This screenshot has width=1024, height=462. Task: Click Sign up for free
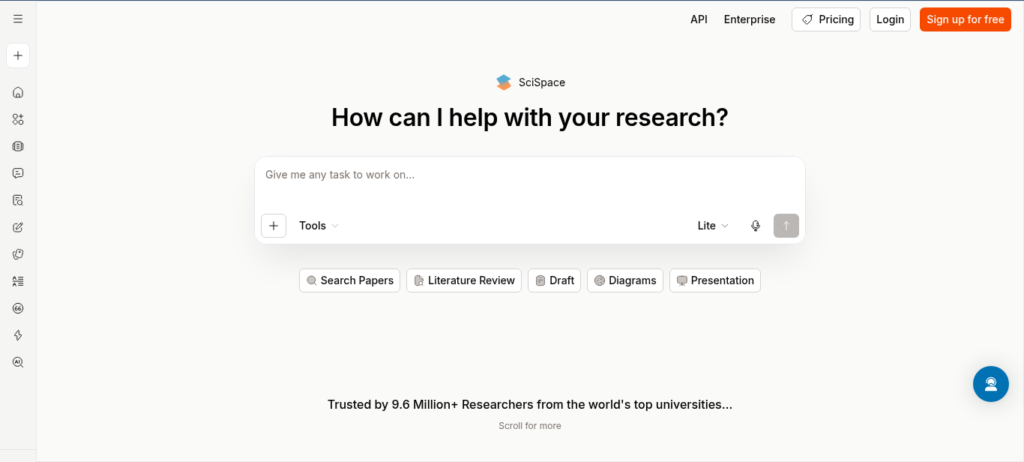(965, 20)
